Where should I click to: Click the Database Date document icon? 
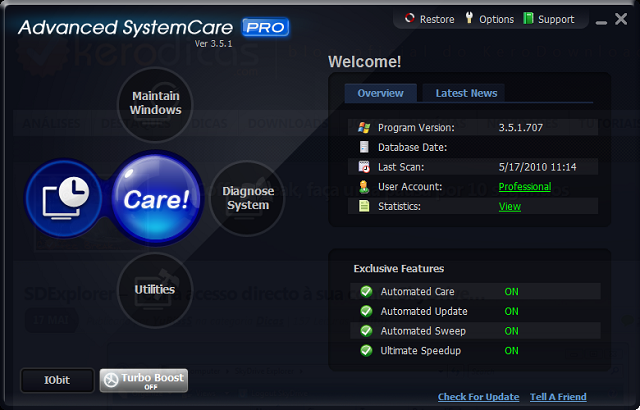point(364,147)
